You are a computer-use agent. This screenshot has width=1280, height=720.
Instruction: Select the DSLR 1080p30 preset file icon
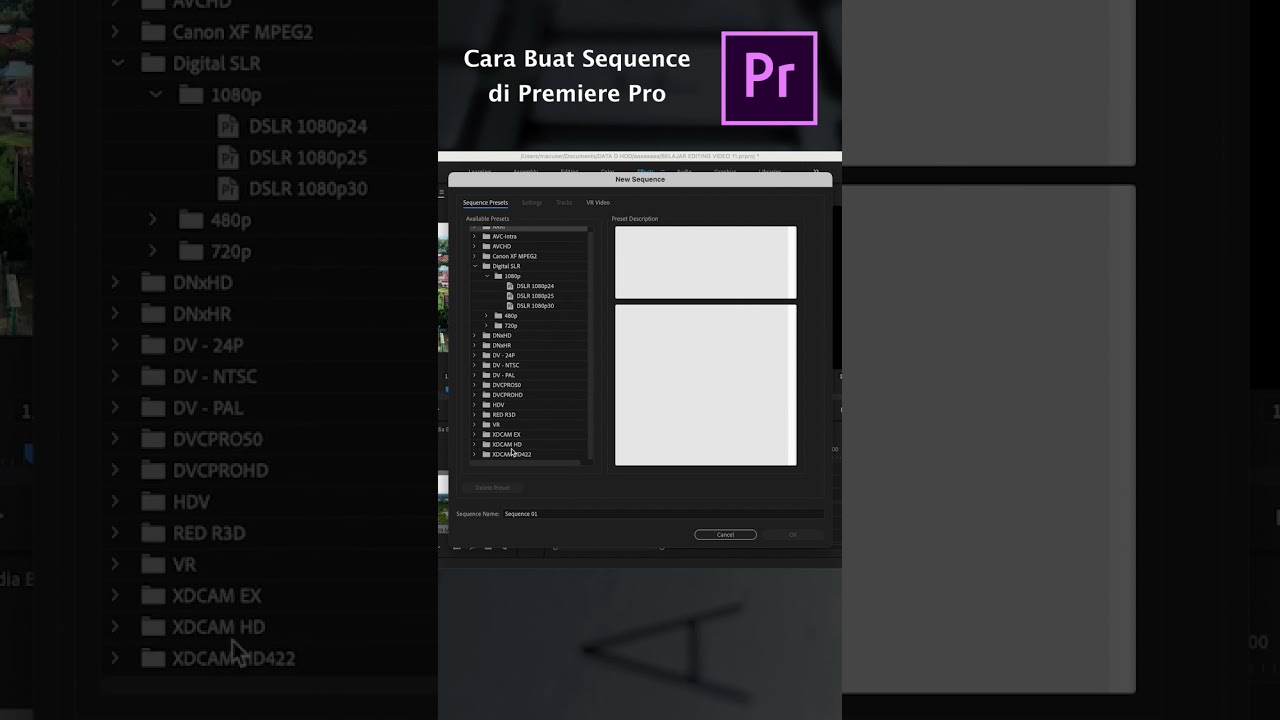coord(510,306)
